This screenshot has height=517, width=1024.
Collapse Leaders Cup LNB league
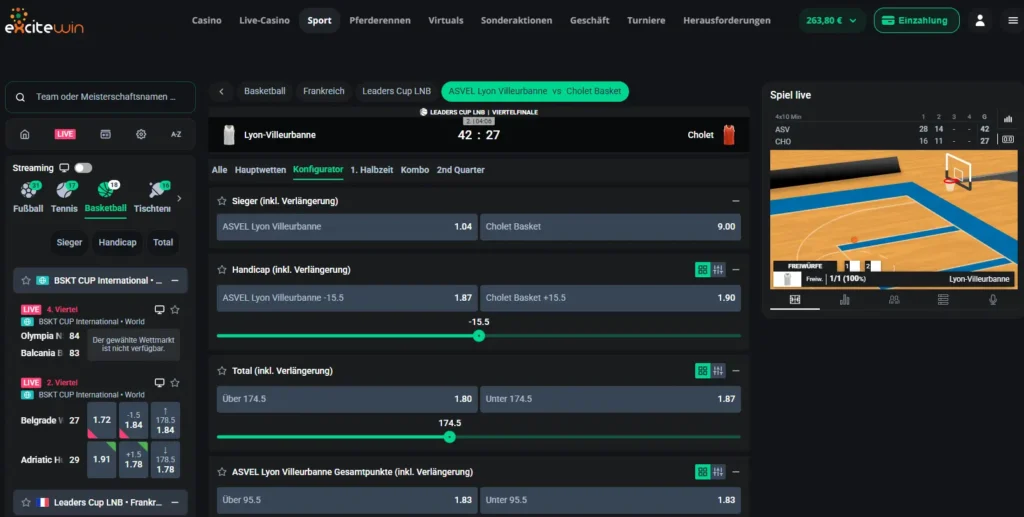(175, 503)
